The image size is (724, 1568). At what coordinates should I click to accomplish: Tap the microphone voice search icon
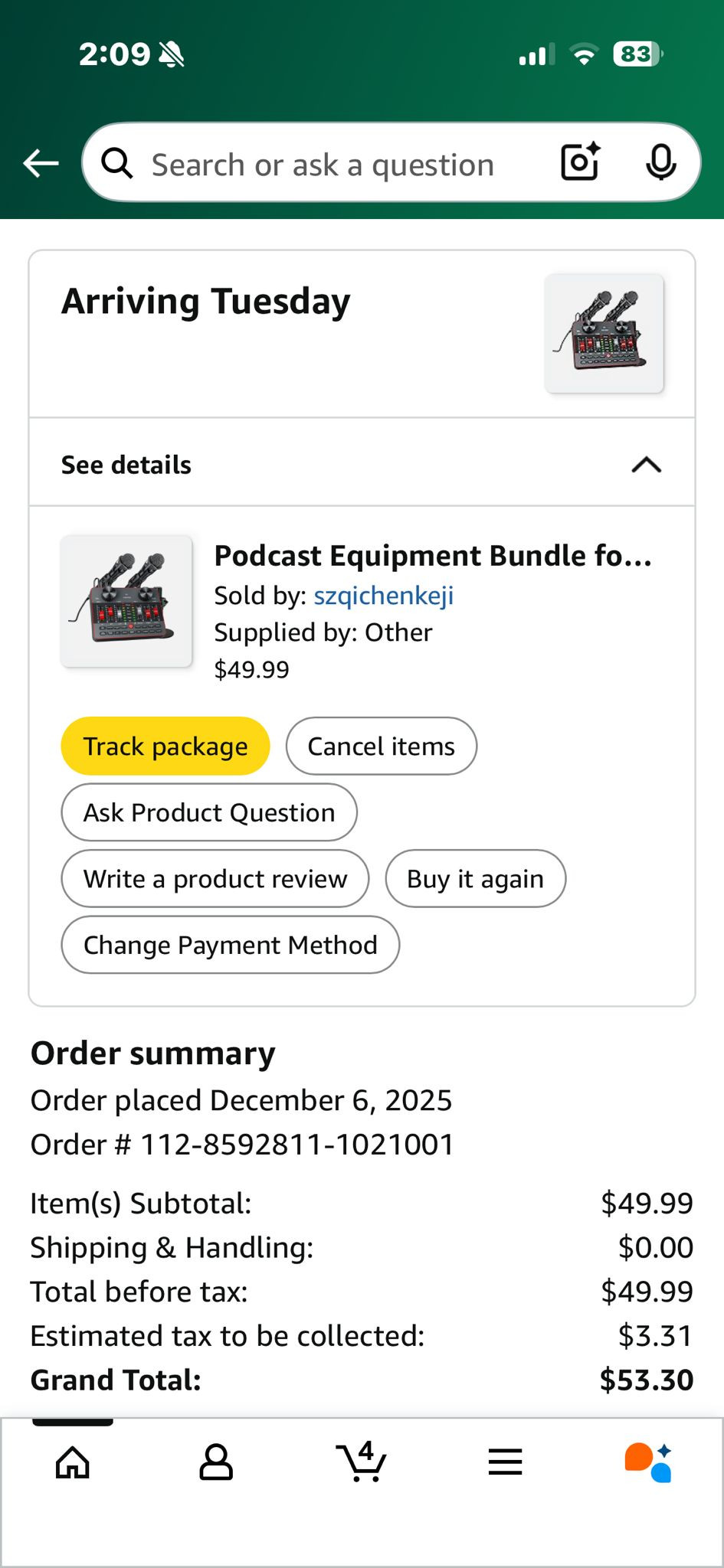pyautogui.click(x=660, y=162)
